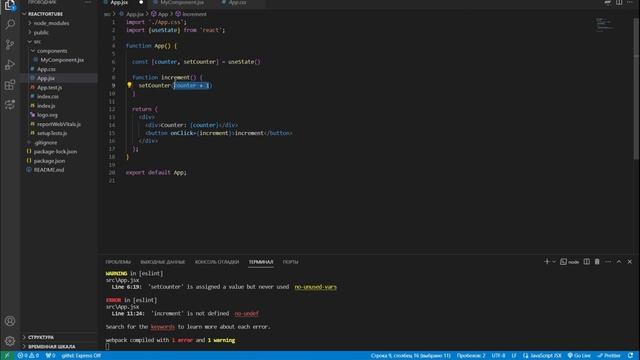This screenshot has width=640, height=360.
Task: Change indentation spaces setting in status bar
Action: 471,356
